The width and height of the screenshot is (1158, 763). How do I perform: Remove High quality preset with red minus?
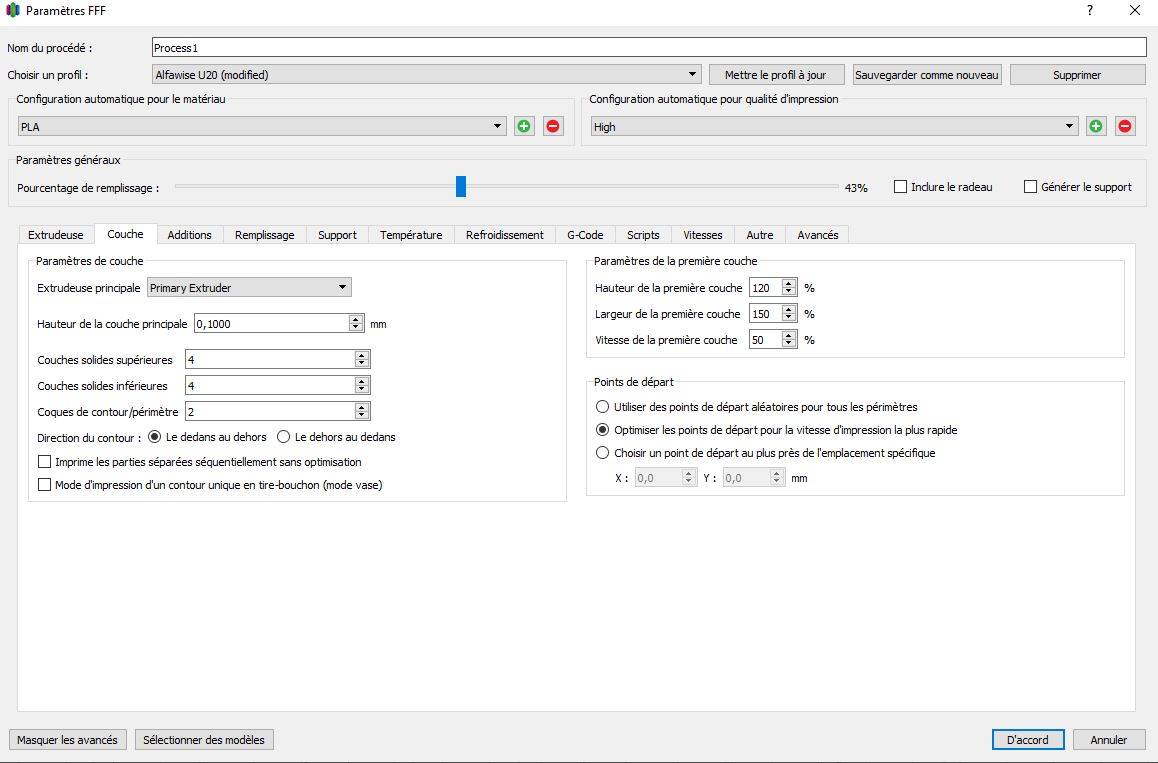(x=1125, y=126)
